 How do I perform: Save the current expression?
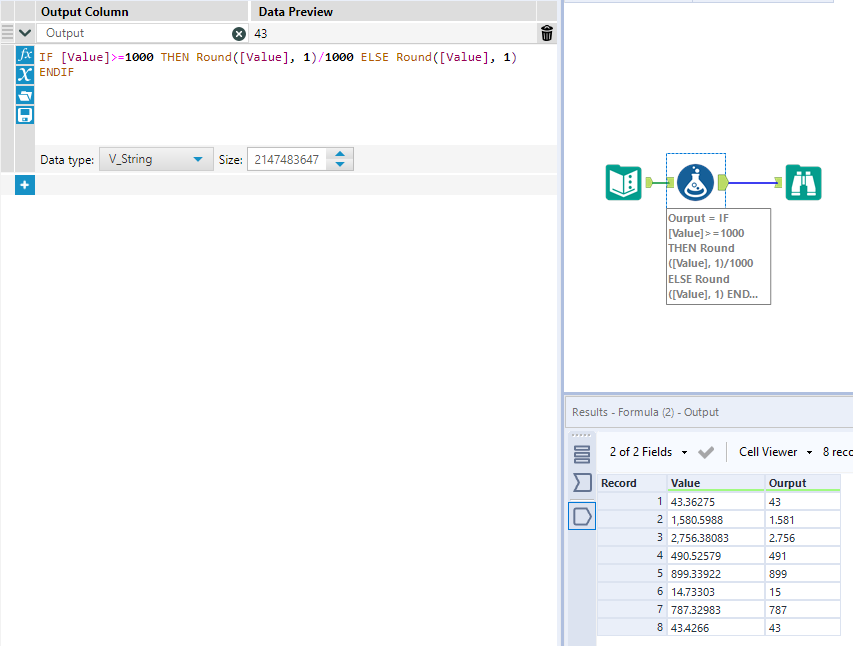click(25, 114)
